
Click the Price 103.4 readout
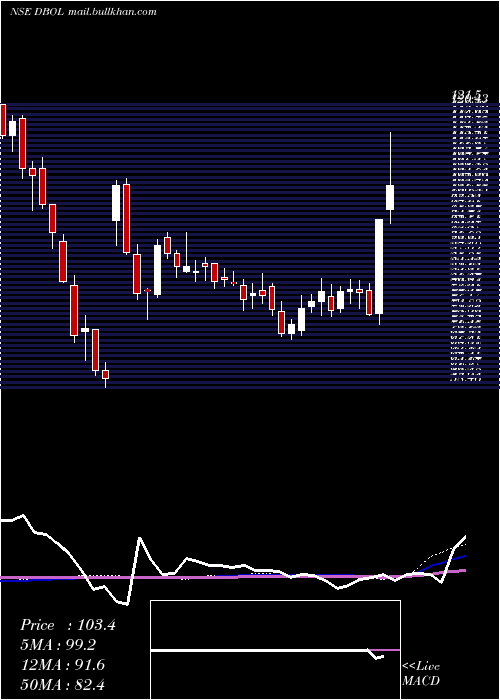(68, 625)
